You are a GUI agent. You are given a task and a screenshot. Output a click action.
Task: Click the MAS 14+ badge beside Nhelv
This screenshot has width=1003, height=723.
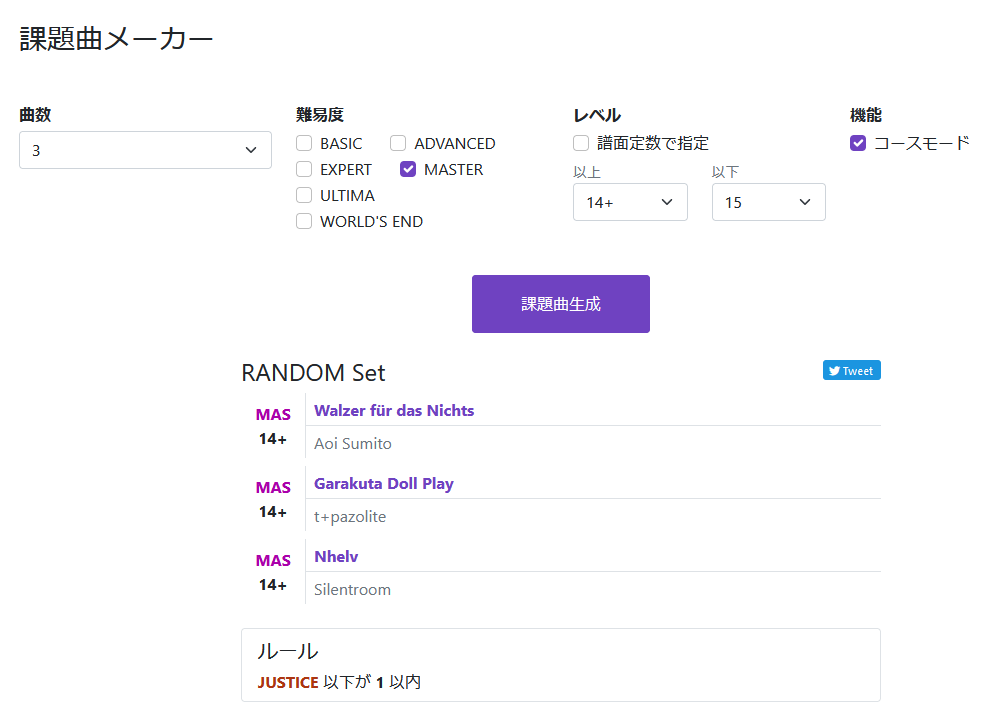272,568
